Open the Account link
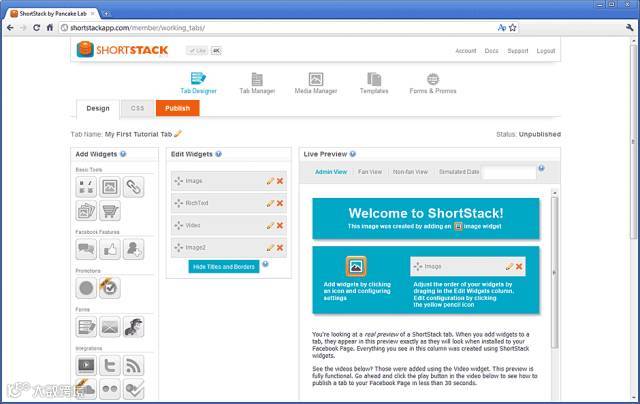Screen dimensions: 640x404 (x=466, y=51)
